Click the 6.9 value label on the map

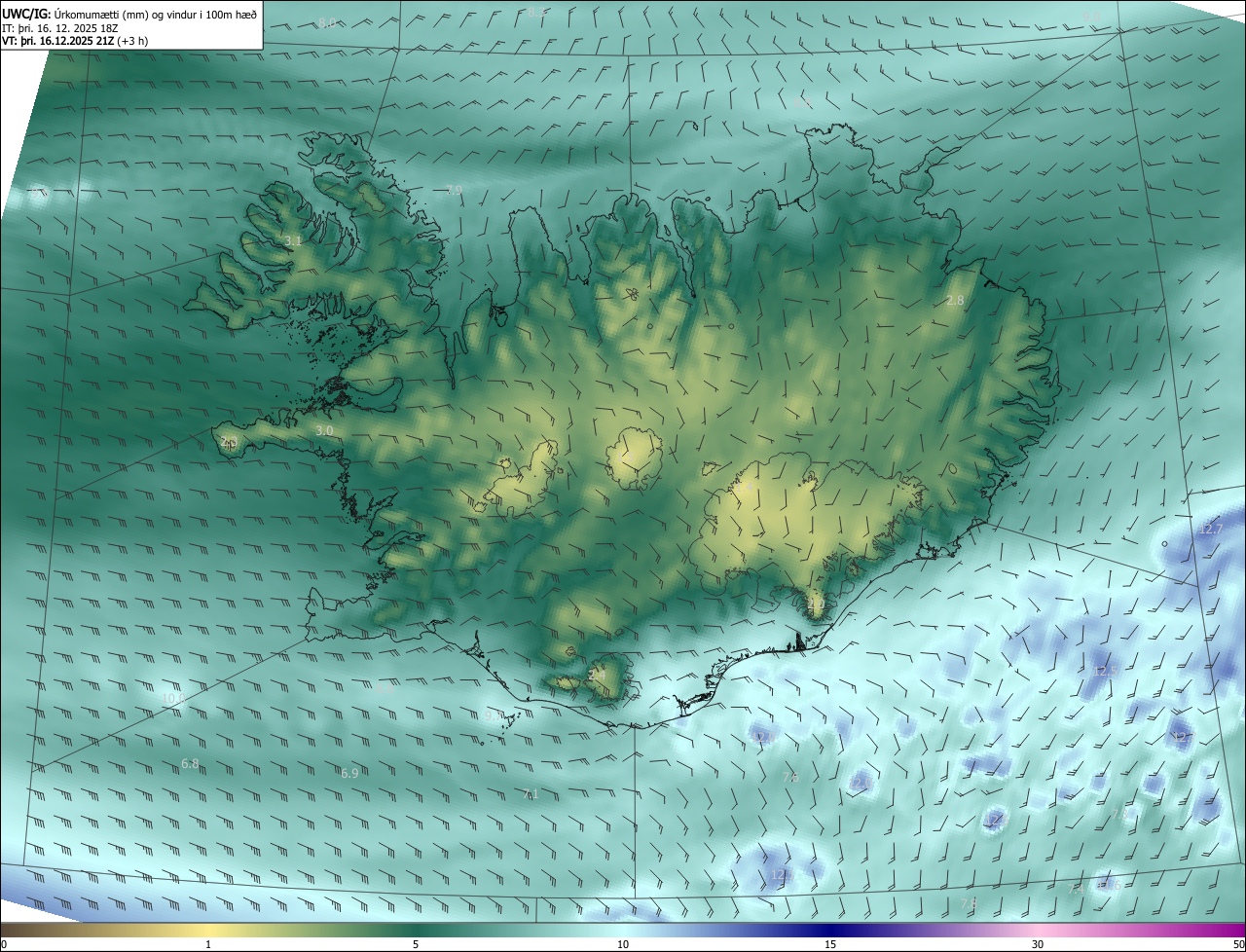349,773
